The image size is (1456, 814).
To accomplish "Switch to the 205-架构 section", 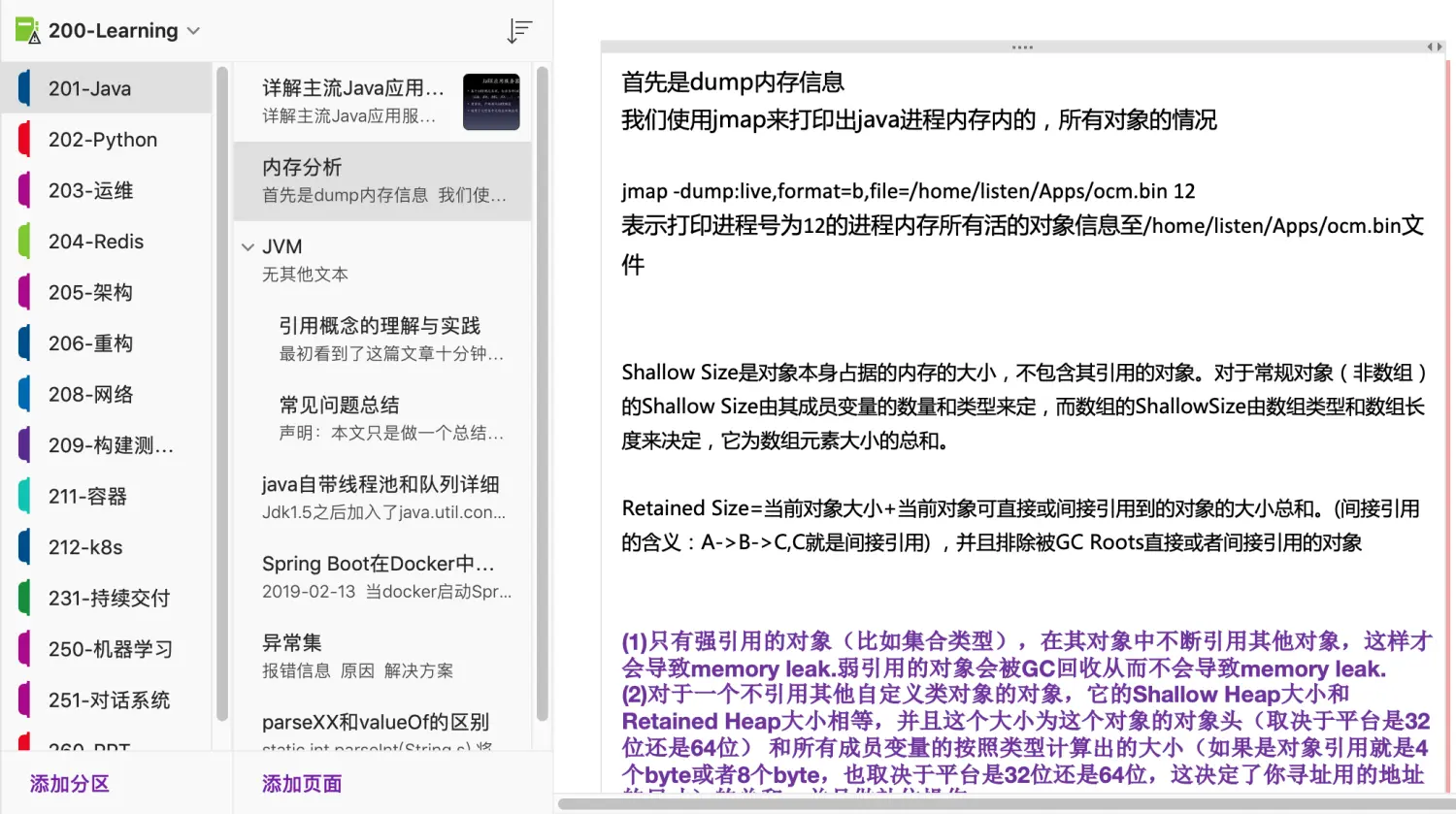I will (x=107, y=292).
